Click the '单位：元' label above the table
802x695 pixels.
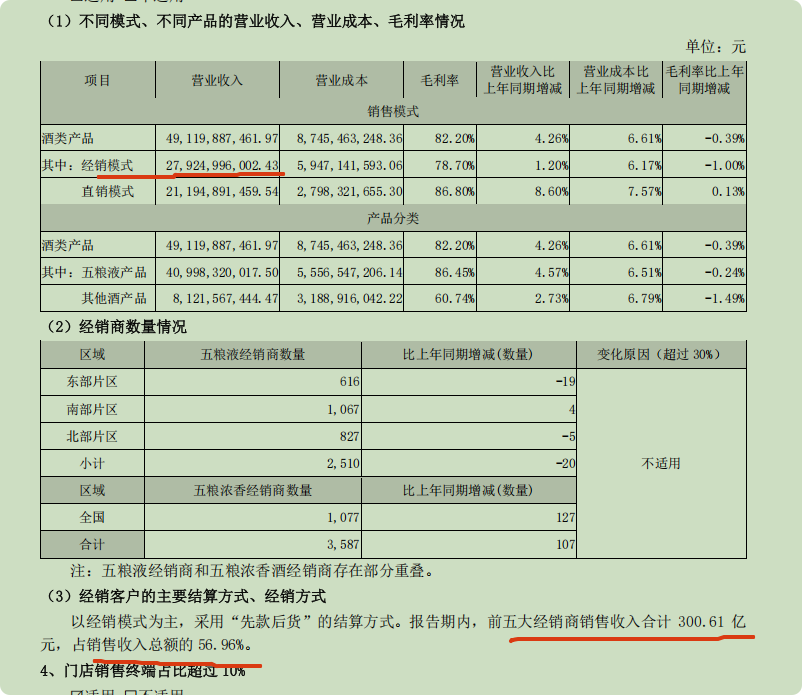[716, 47]
